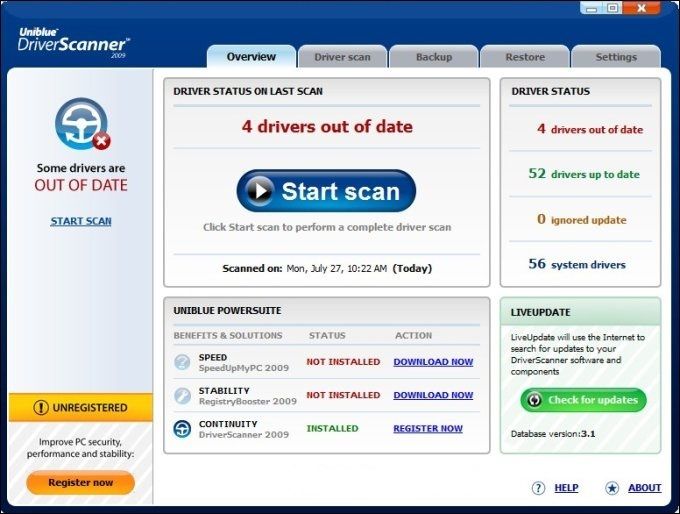Click '4 drivers out of date' in Driver Status panel
The image size is (680, 514).
pos(590,129)
